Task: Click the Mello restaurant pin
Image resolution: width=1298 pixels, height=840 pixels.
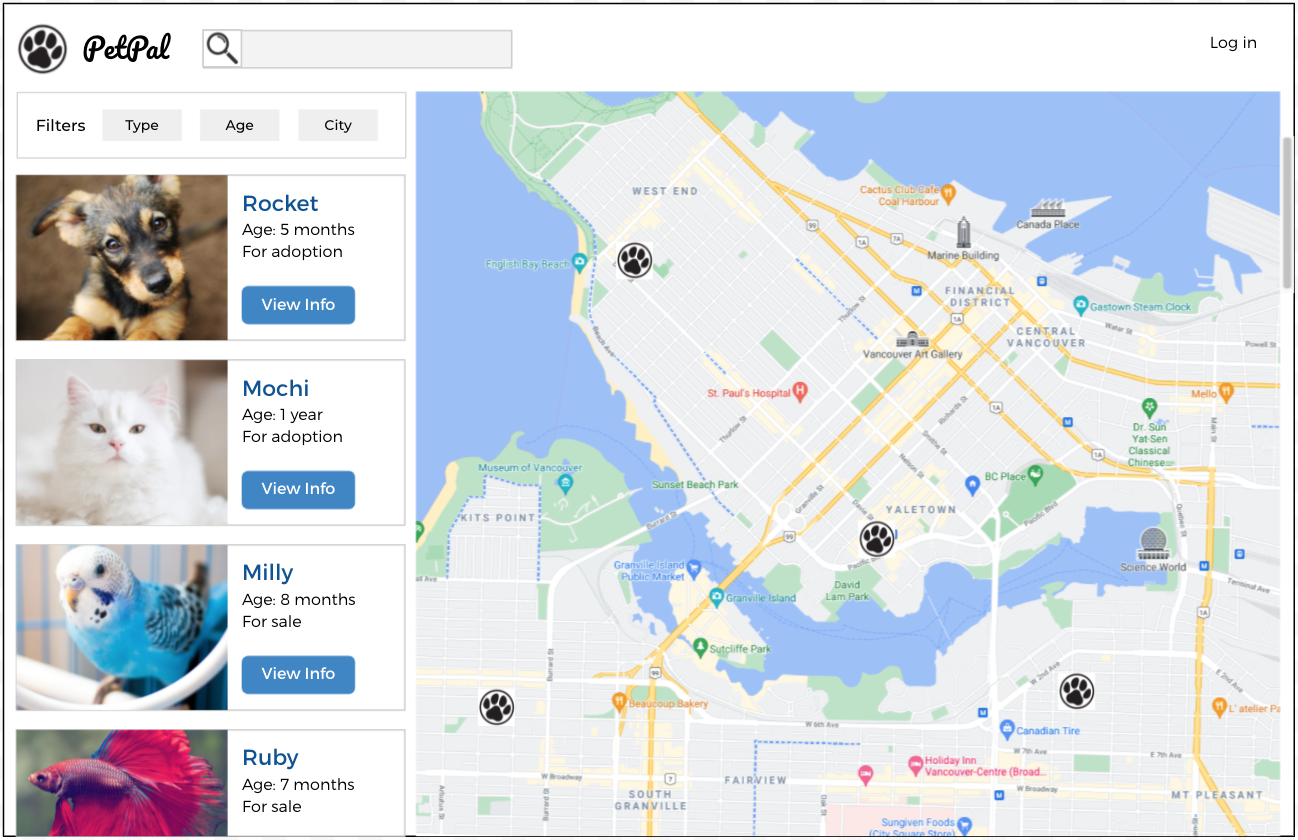Action: pos(1227,392)
